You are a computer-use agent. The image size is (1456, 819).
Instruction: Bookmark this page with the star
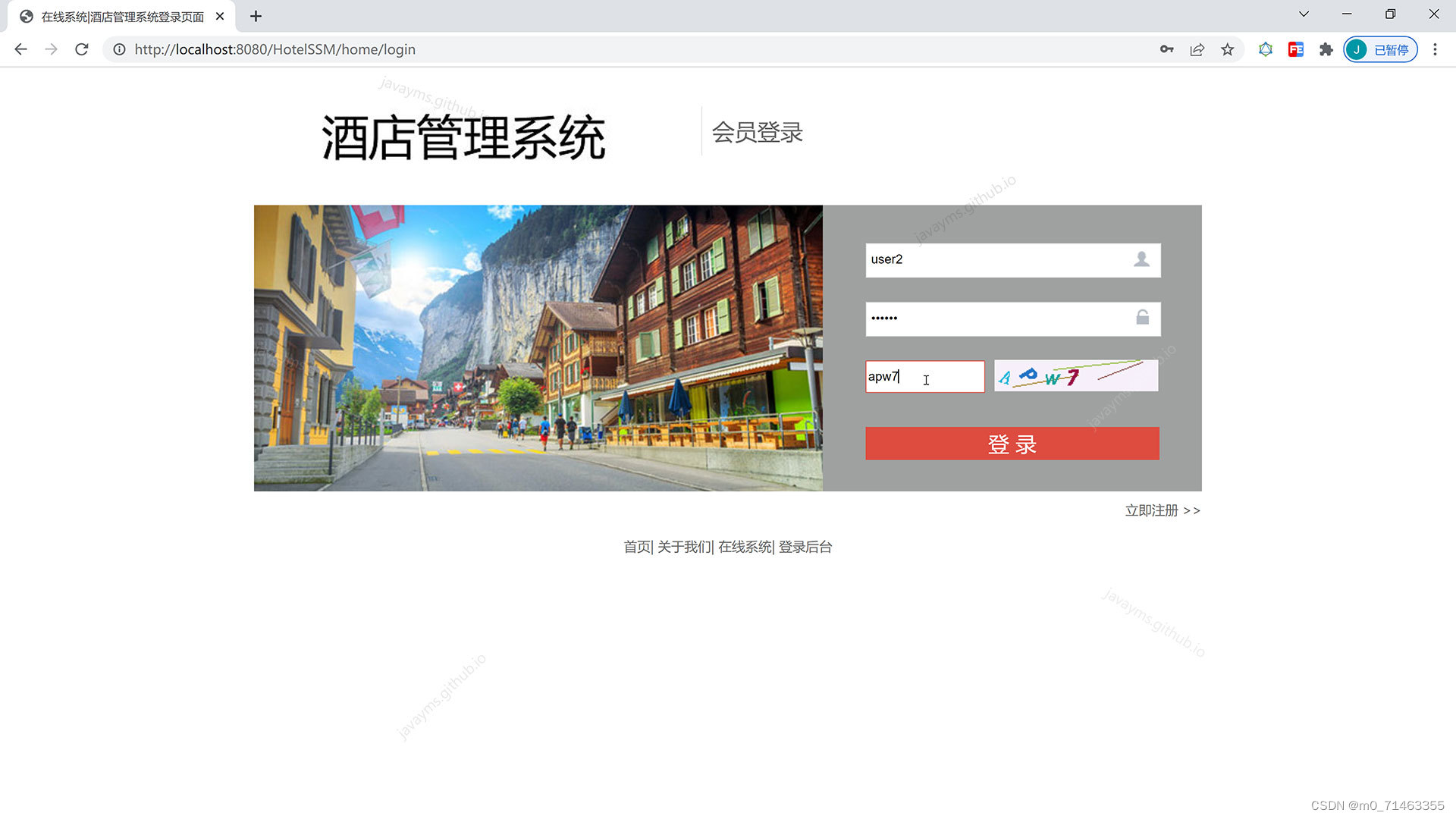(x=1227, y=49)
